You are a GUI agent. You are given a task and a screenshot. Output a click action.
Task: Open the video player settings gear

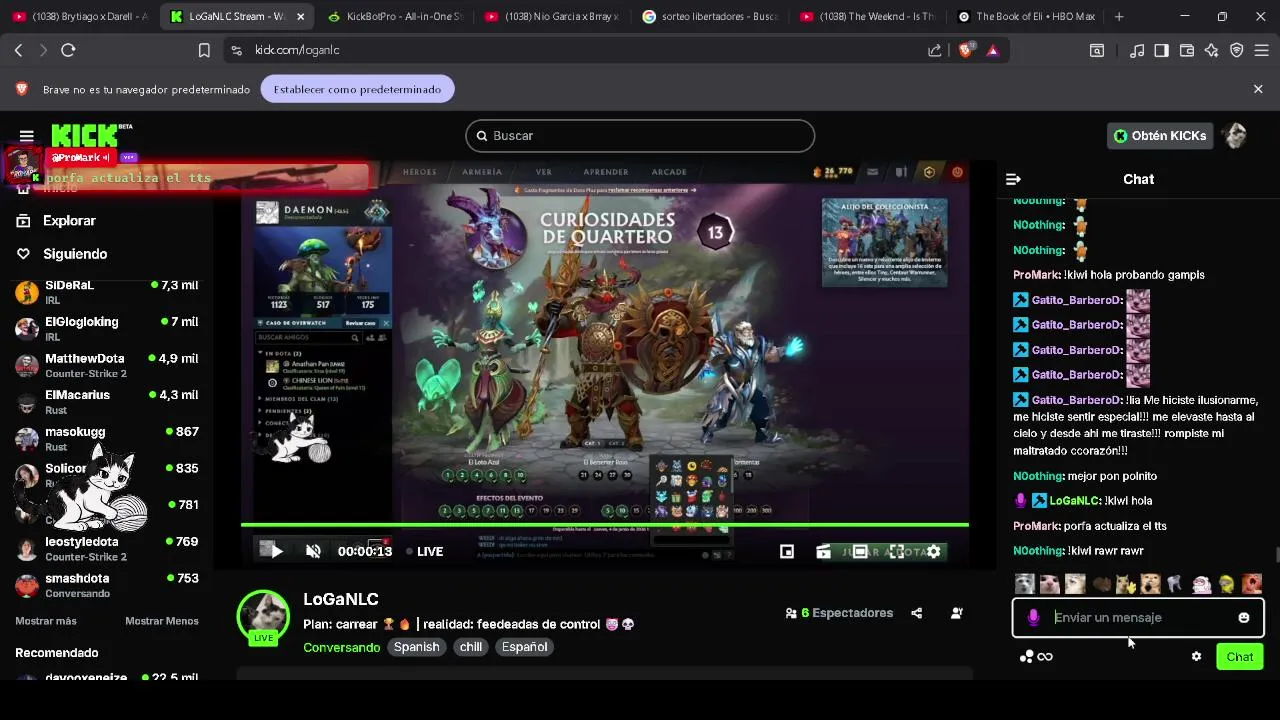click(933, 552)
